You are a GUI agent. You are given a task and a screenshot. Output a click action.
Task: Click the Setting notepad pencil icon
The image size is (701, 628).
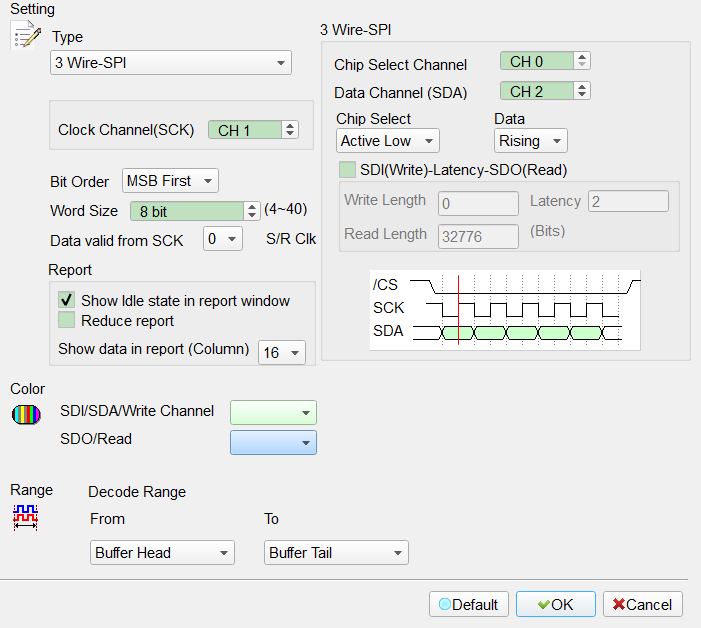(x=26, y=35)
